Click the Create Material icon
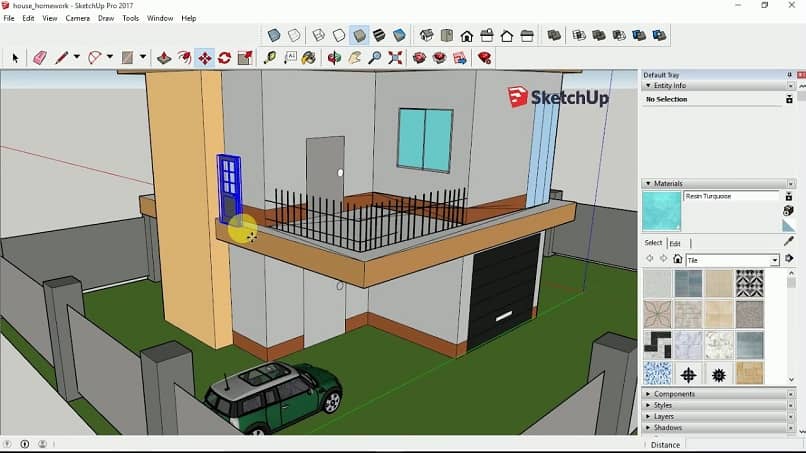The image size is (806, 453). pyautogui.click(x=789, y=210)
